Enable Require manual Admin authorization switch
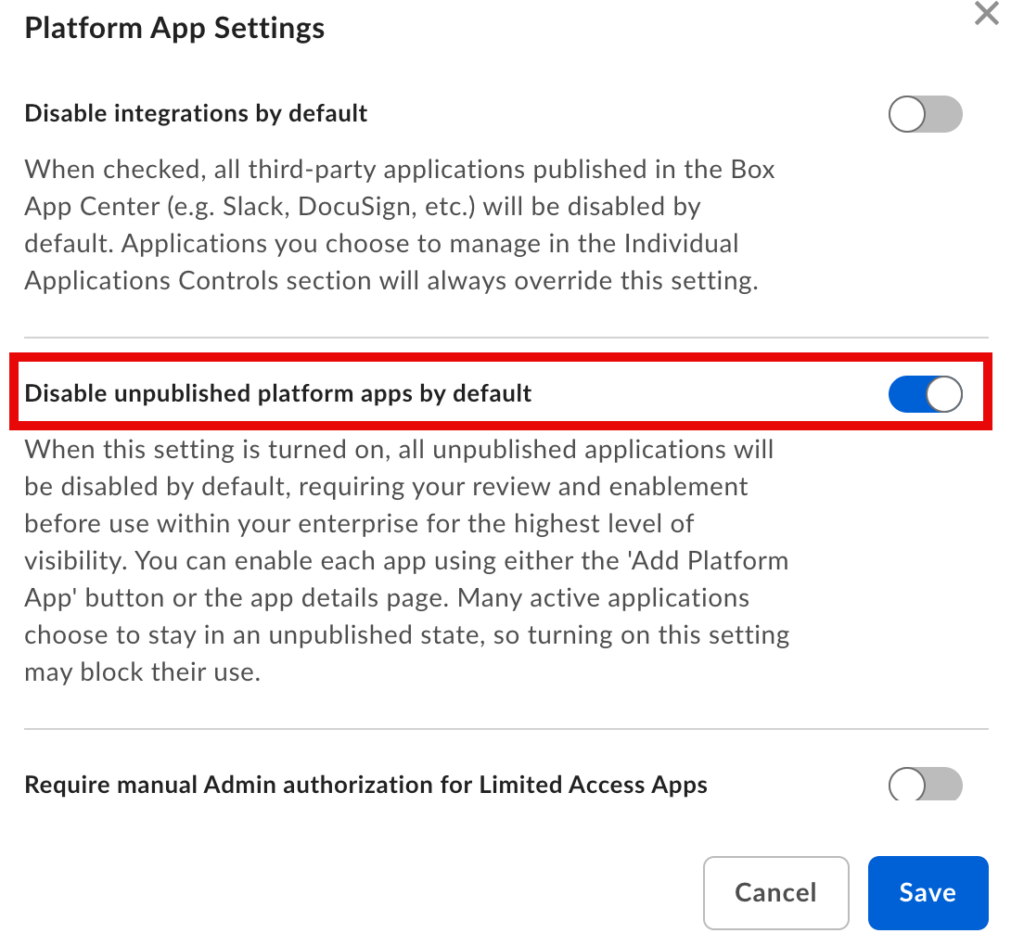1024x946 pixels. coord(925,784)
